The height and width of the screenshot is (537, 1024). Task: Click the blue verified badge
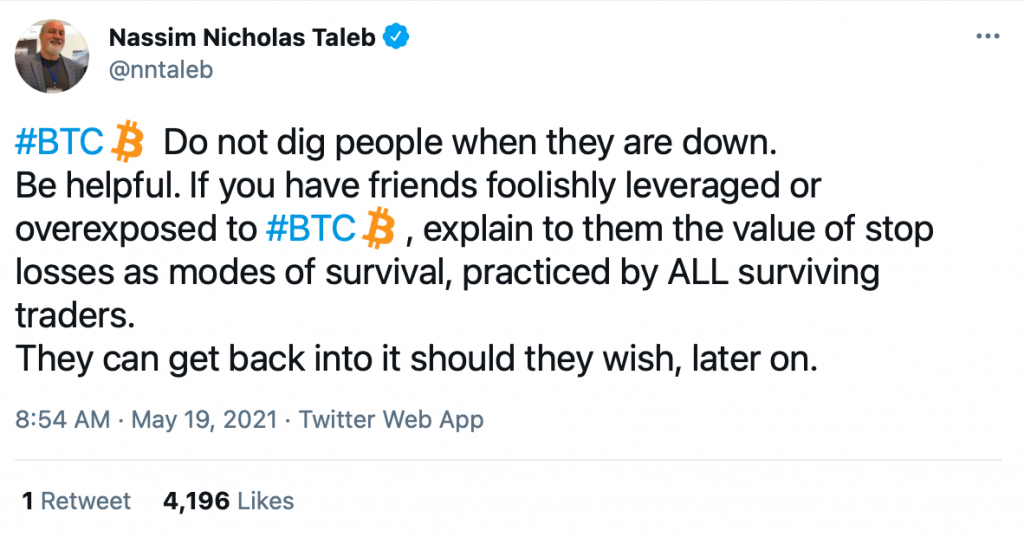tap(396, 39)
